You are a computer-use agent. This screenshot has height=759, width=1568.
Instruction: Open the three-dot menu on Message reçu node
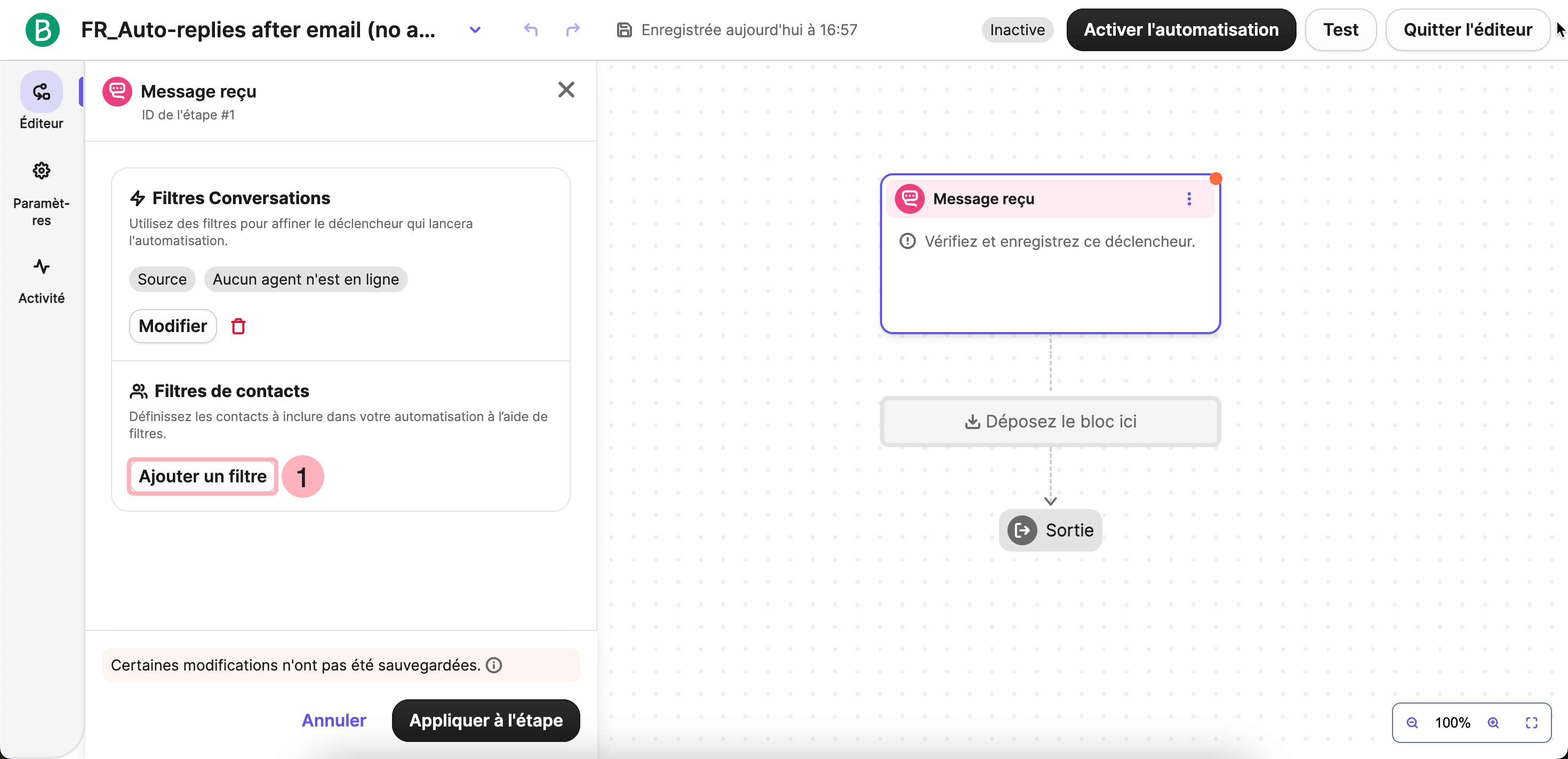(x=1189, y=199)
